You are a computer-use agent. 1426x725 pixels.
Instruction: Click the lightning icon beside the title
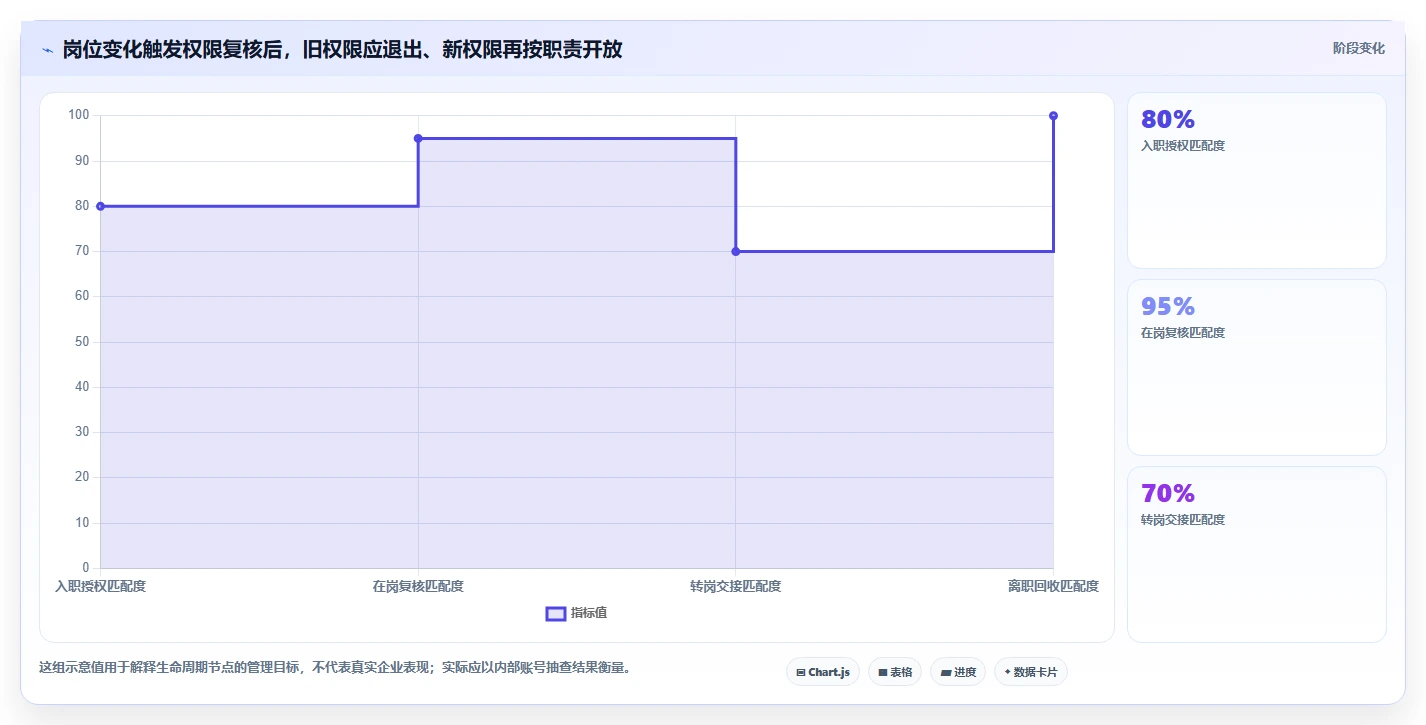coord(47,50)
